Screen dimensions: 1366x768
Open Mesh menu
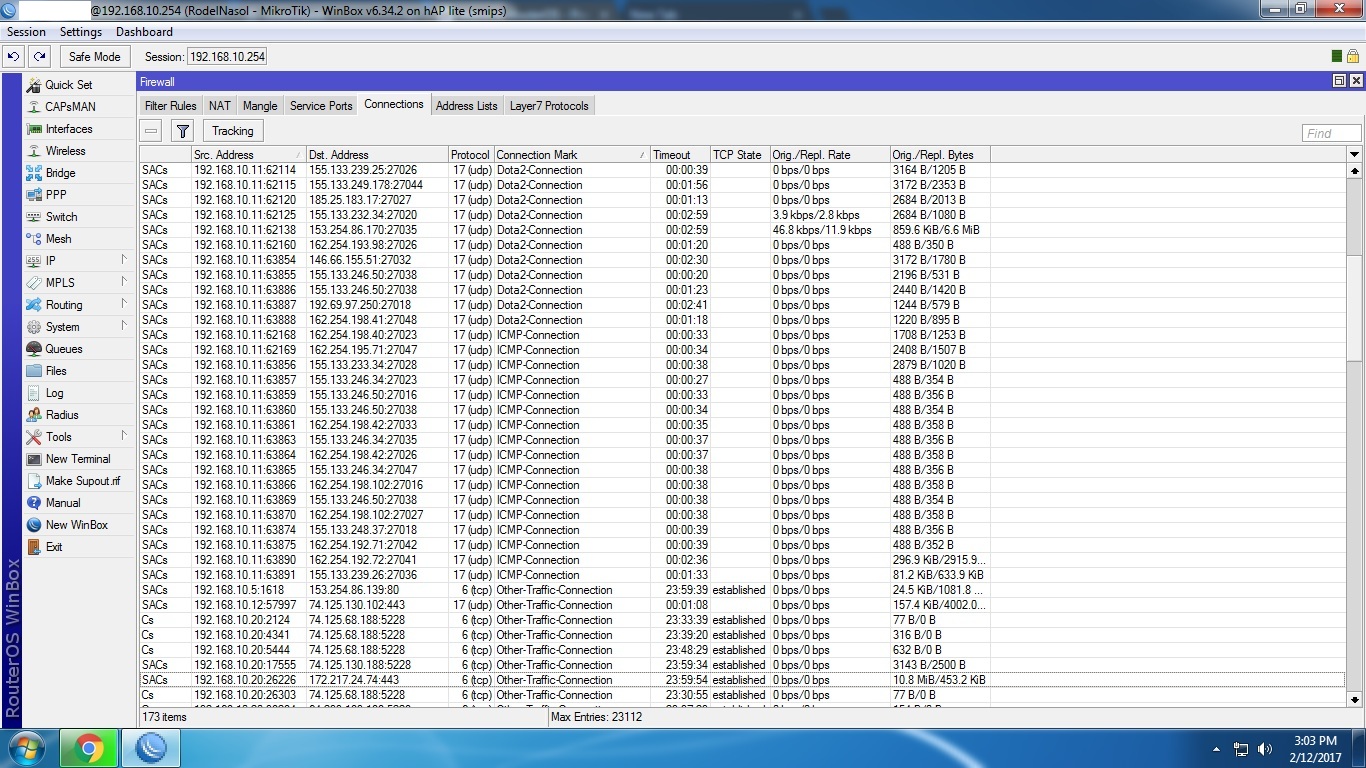point(58,239)
